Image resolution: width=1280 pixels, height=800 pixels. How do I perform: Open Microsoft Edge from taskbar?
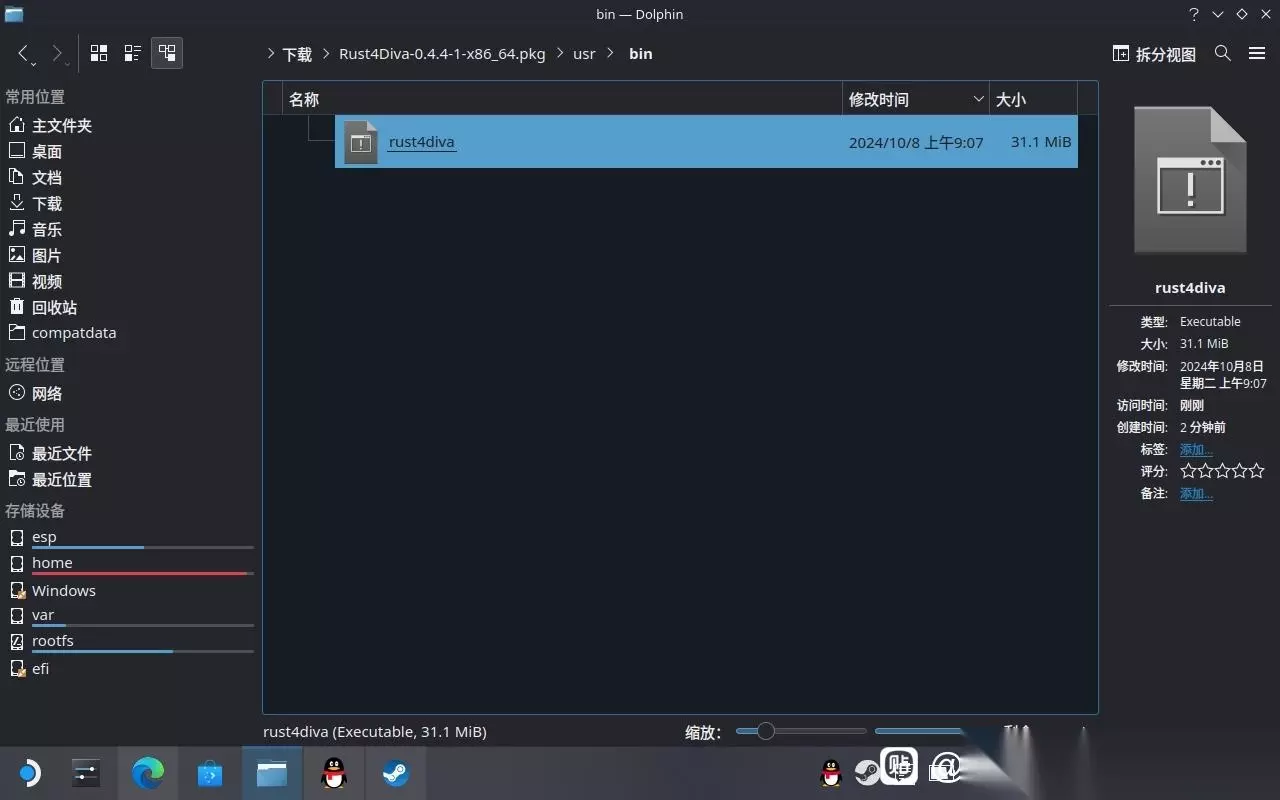(x=148, y=773)
